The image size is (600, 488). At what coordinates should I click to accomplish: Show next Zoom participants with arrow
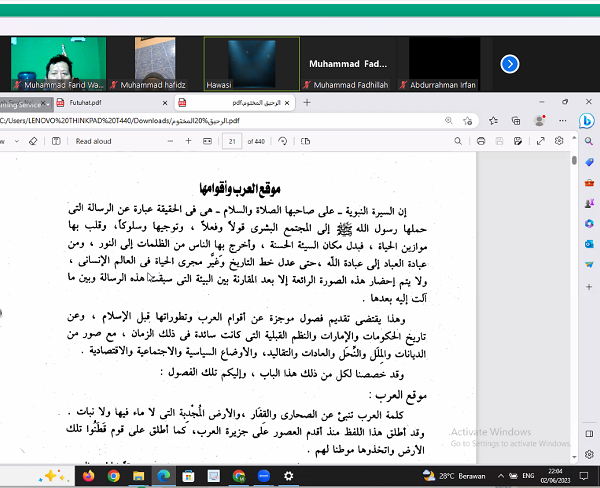pyautogui.click(x=510, y=64)
